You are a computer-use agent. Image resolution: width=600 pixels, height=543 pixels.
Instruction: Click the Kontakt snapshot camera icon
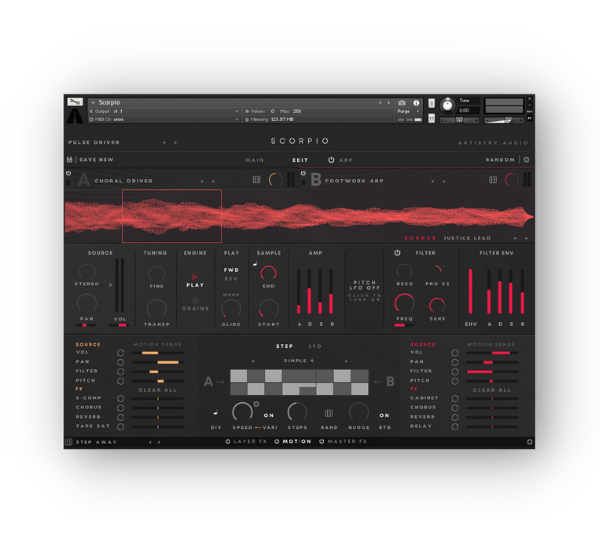(401, 102)
